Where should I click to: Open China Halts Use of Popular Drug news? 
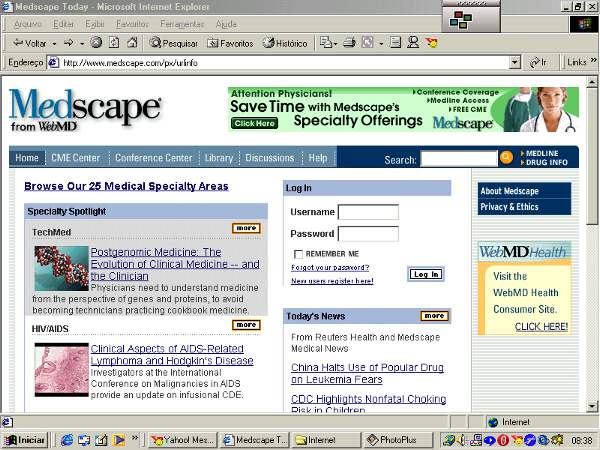pos(367,373)
